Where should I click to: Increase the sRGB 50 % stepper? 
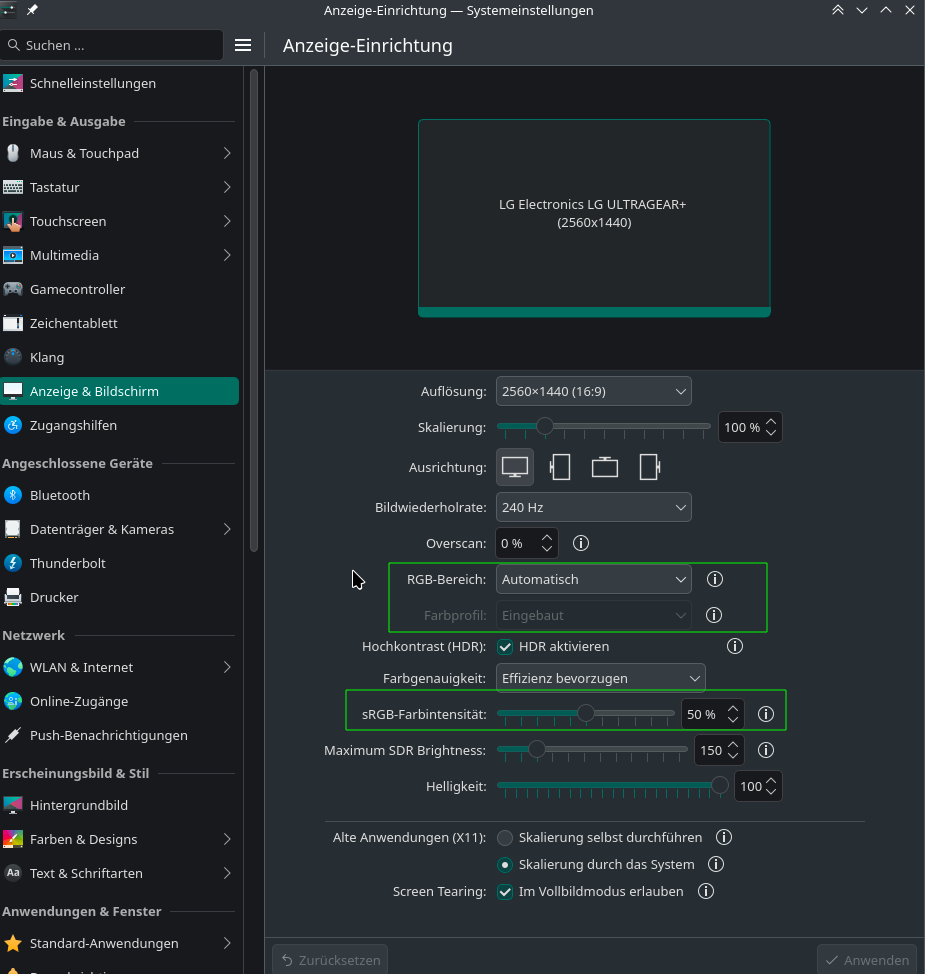733,709
